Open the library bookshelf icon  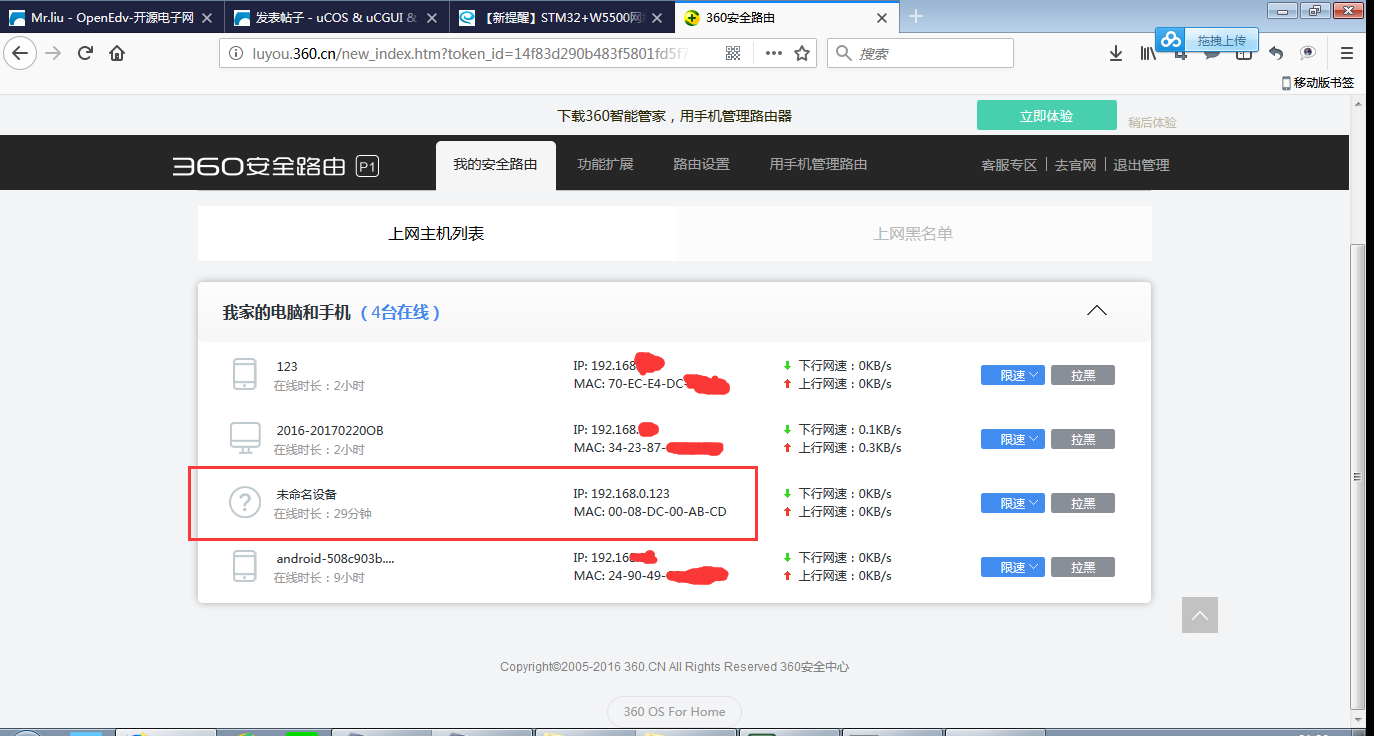1148,53
